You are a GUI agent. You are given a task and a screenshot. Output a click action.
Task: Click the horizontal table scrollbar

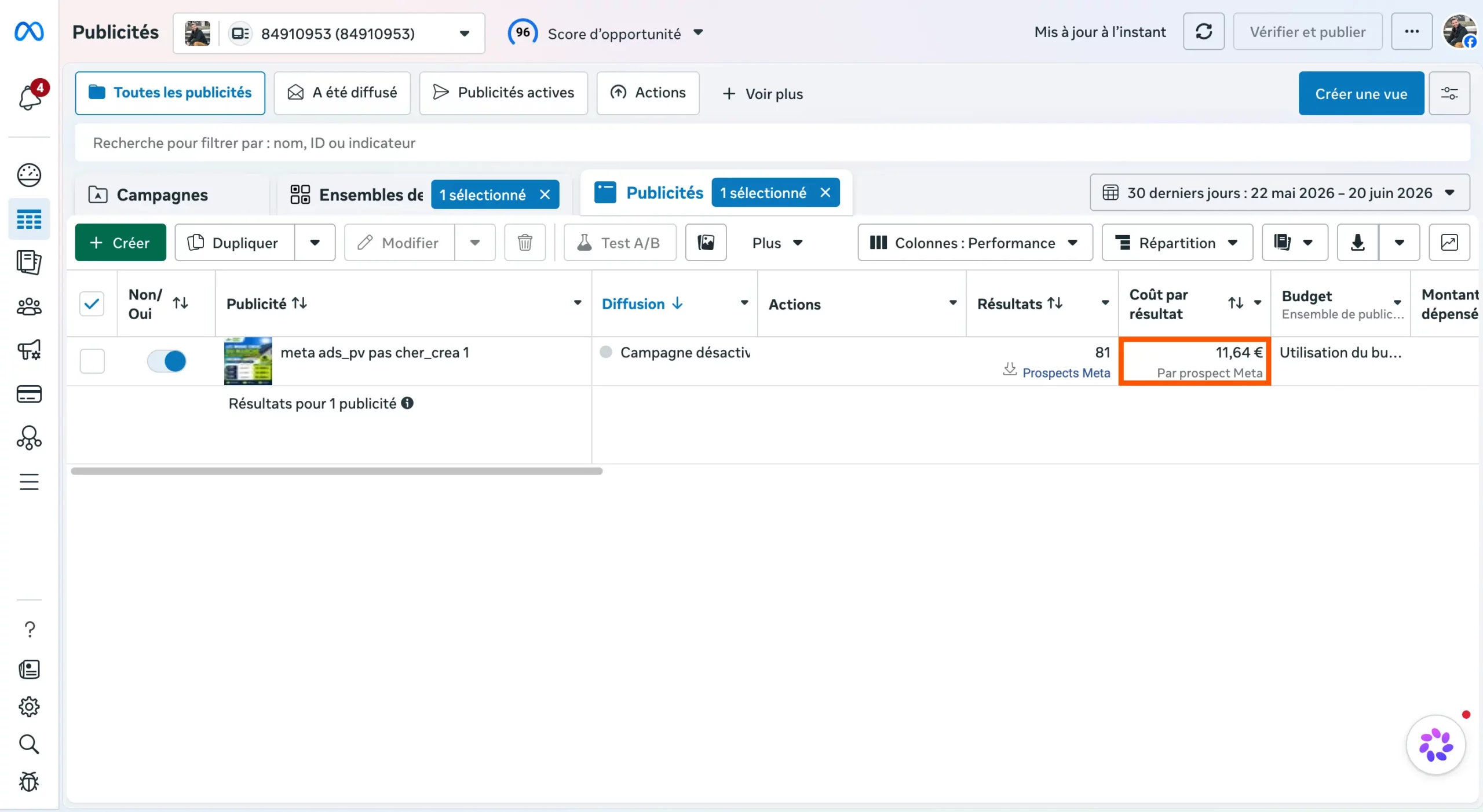point(337,471)
